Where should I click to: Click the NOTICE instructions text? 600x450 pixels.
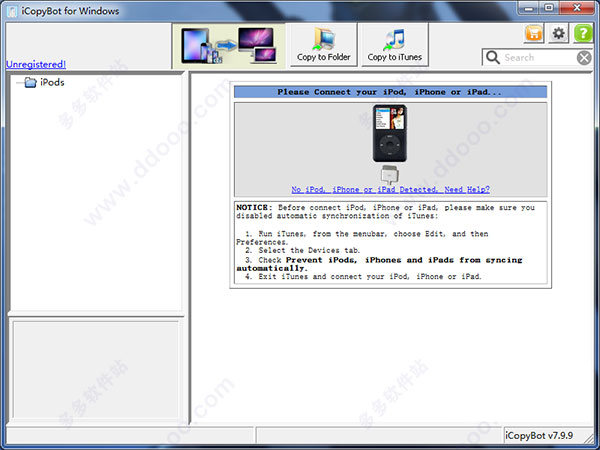click(390, 242)
